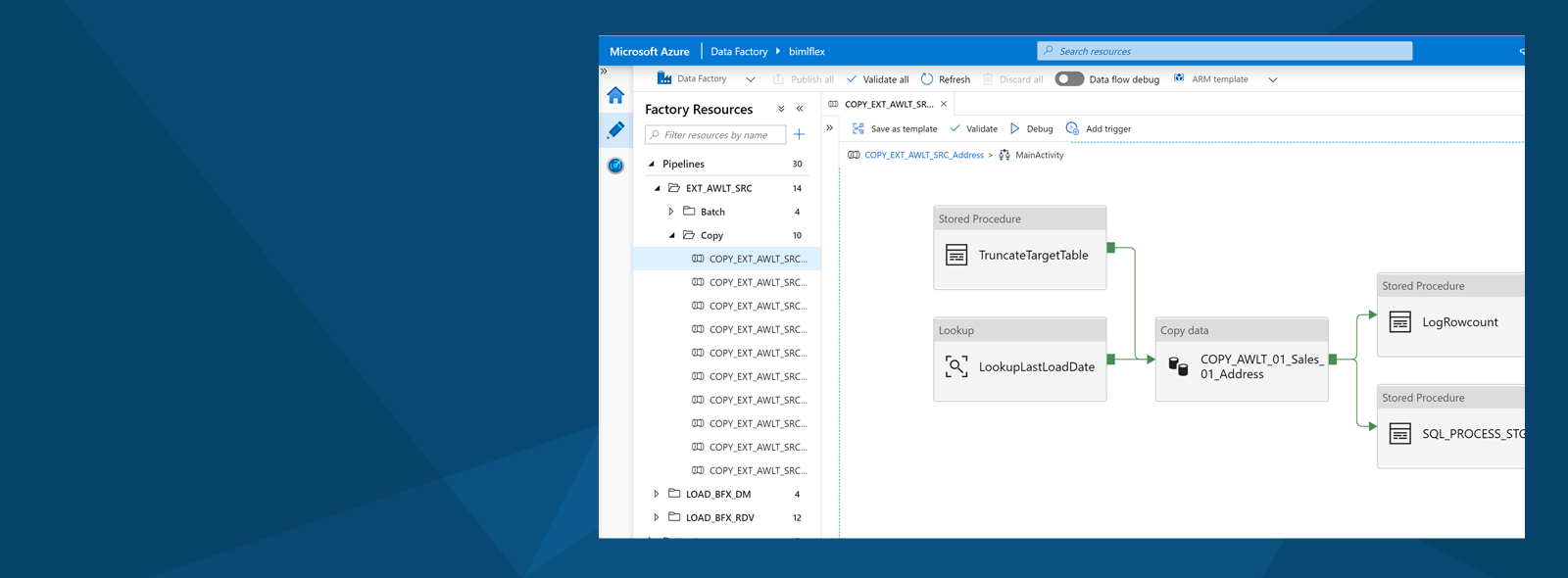Click the bimlflex factory name
The width and height of the screenshot is (1568, 578).
pyautogui.click(x=807, y=51)
